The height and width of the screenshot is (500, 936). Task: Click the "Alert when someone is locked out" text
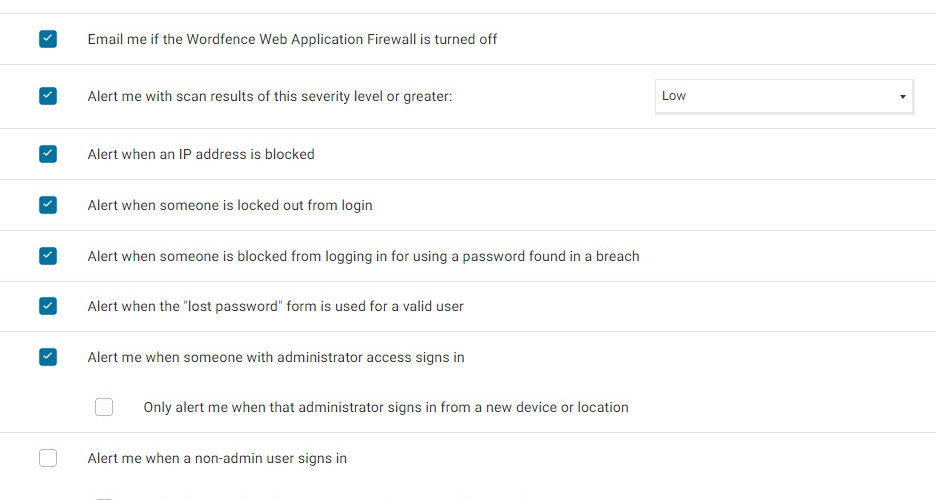230,205
